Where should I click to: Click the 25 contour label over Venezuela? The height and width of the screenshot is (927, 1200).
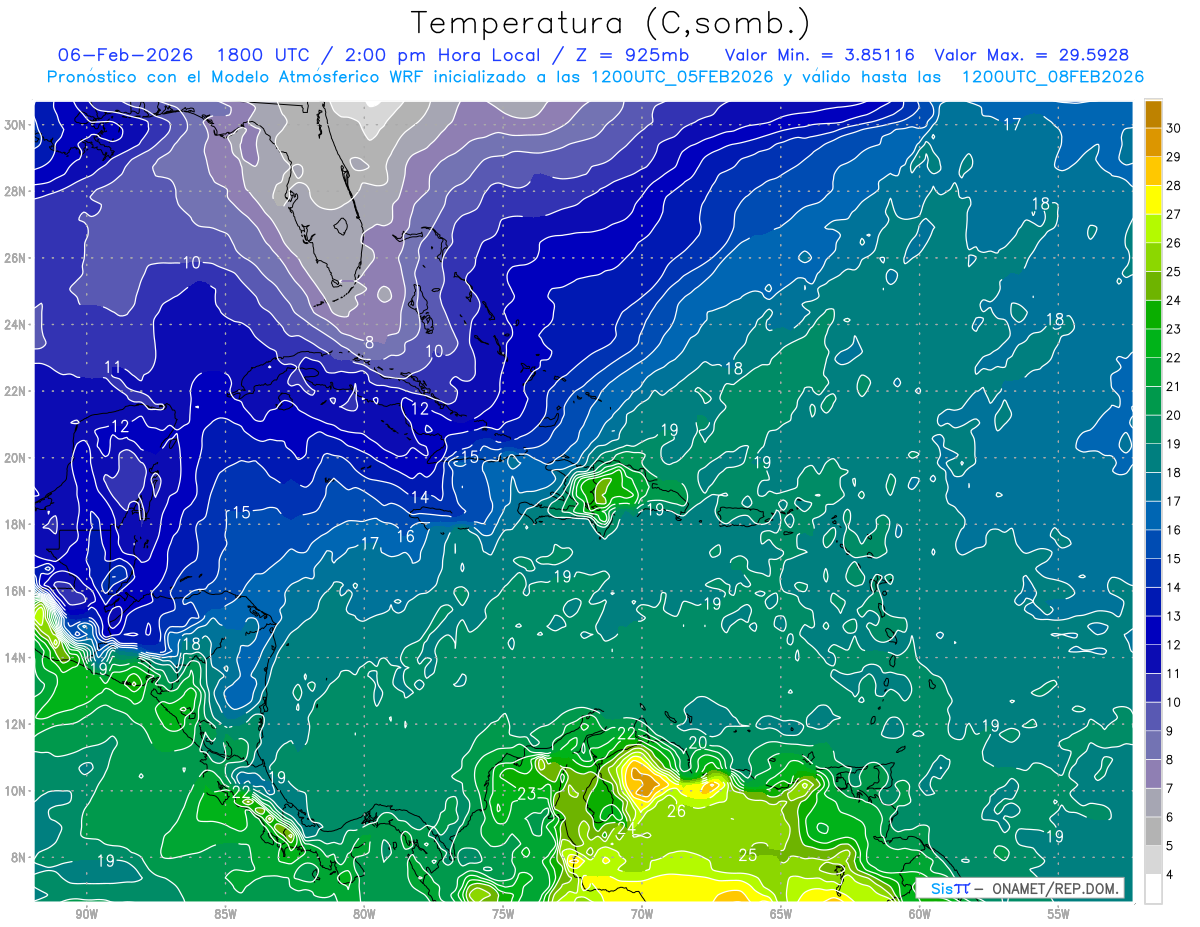coord(747,855)
